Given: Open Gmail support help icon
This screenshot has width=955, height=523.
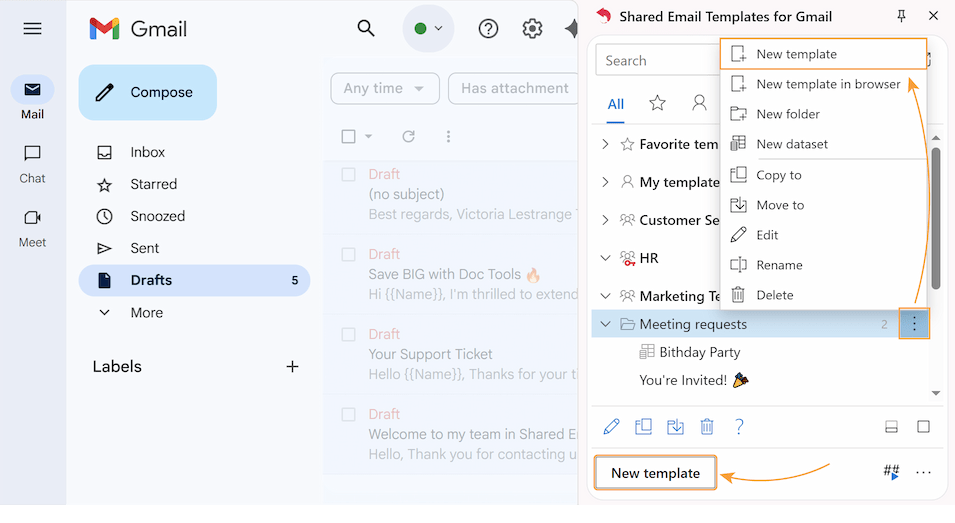Looking at the screenshot, I should (488, 29).
